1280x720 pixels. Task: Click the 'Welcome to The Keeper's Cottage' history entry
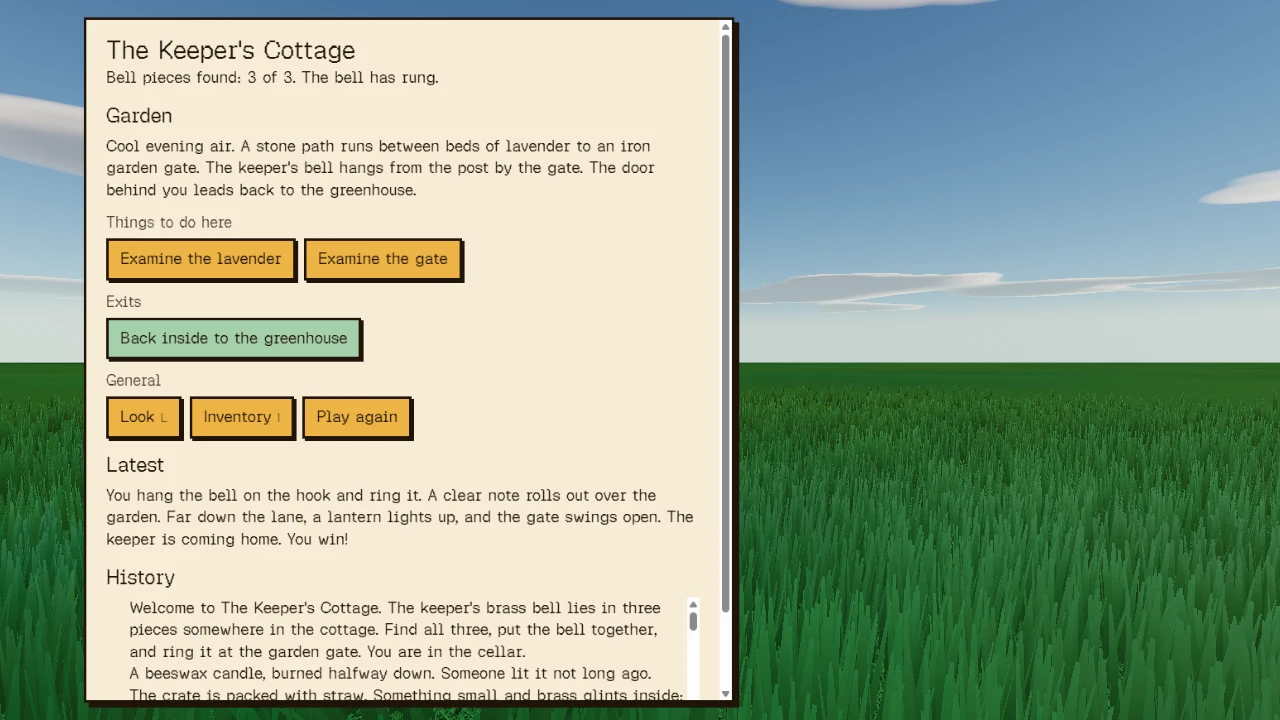395,630
